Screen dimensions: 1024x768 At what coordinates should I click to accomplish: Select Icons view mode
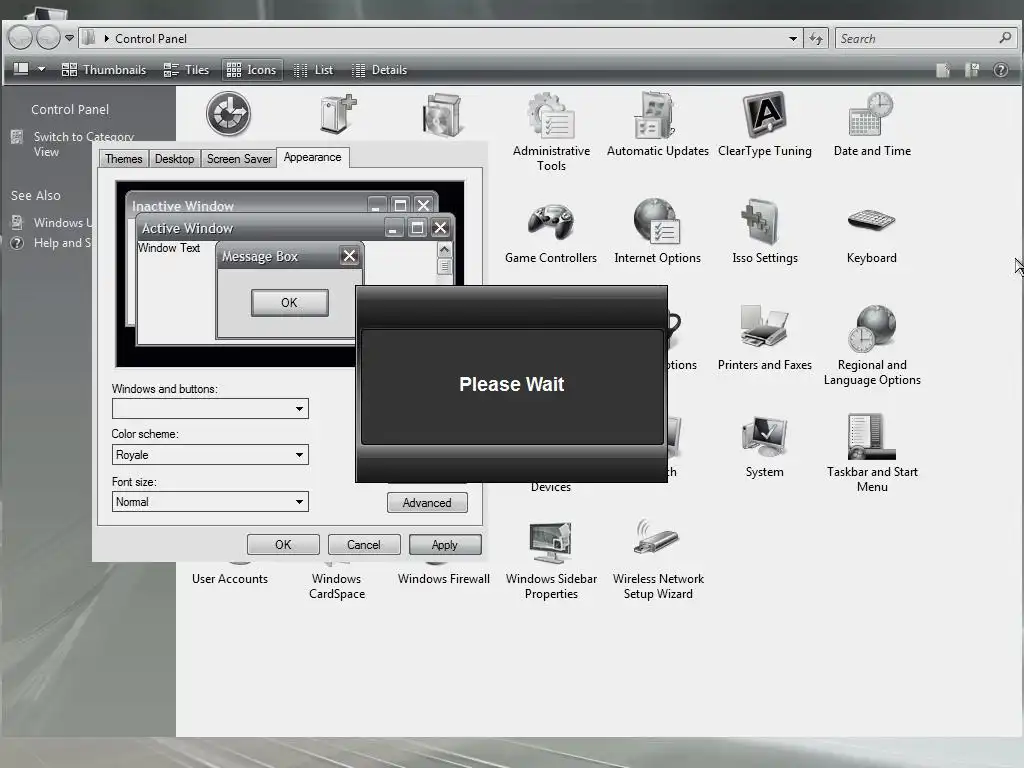(x=251, y=70)
